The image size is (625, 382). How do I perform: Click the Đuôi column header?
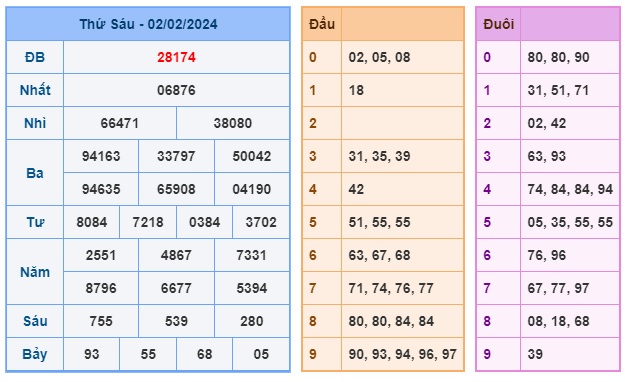coord(499,24)
